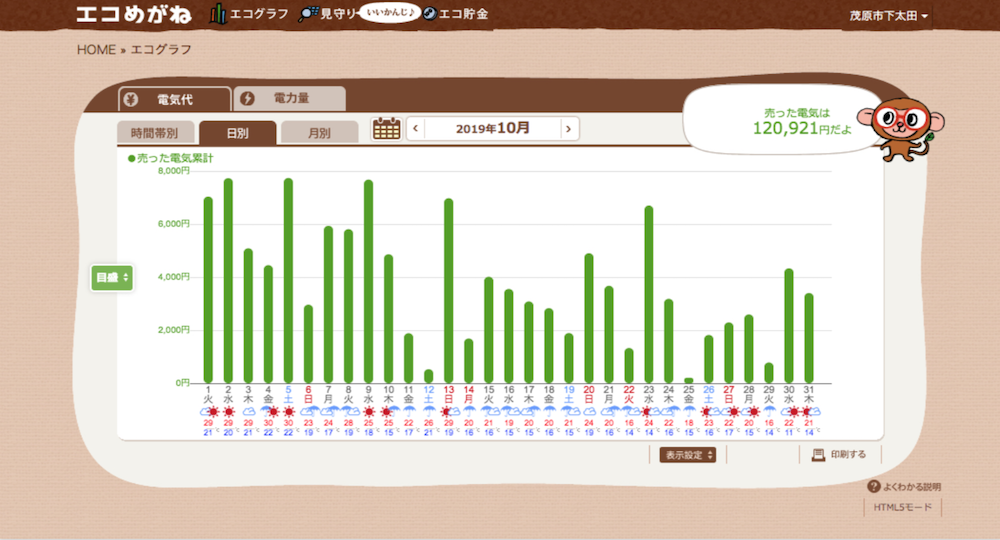This screenshot has width=1000, height=540.
Task: Click the 4,000円 axis label
Action: pos(174,277)
